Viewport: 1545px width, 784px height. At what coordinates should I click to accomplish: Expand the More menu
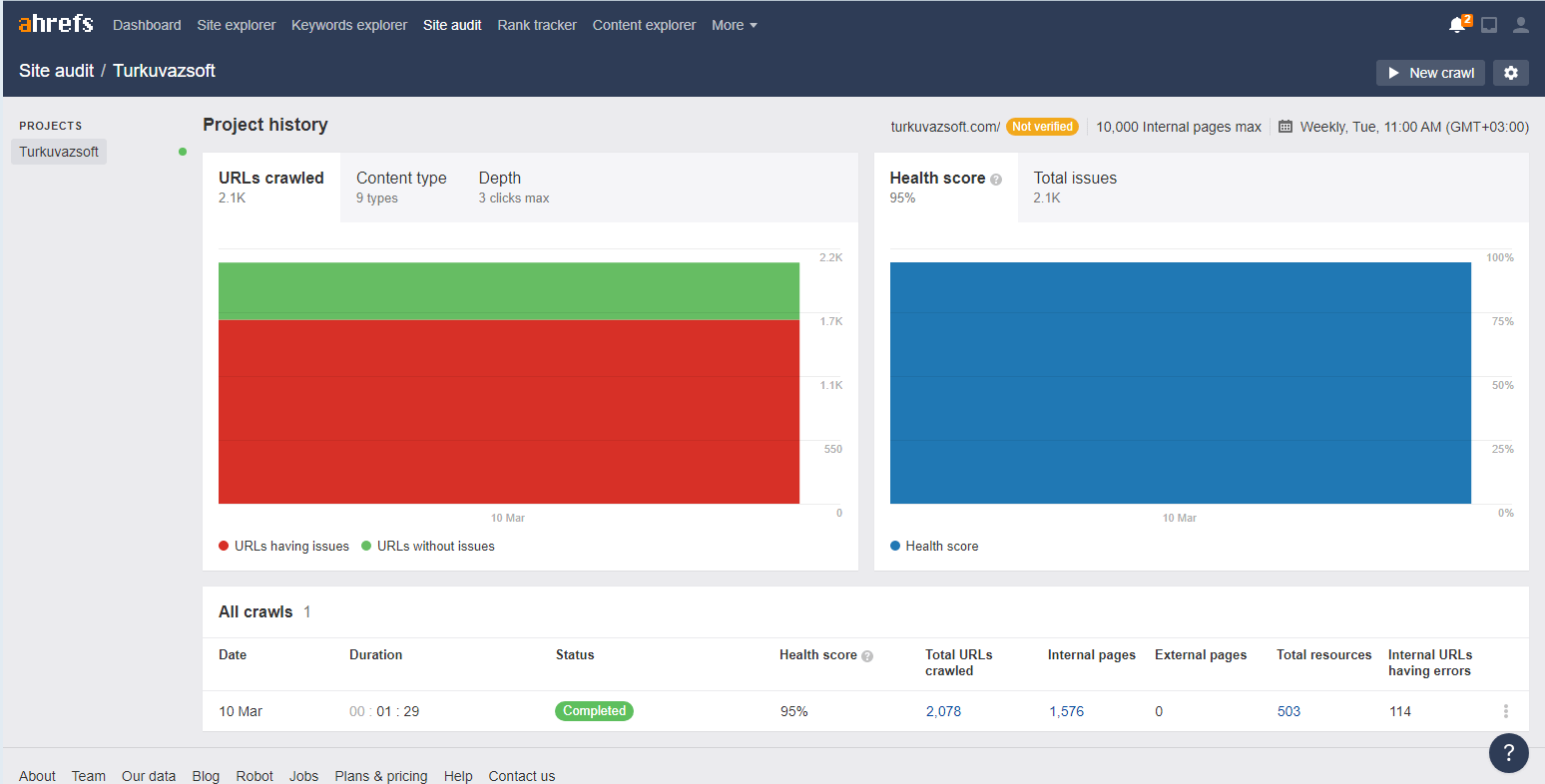click(735, 25)
